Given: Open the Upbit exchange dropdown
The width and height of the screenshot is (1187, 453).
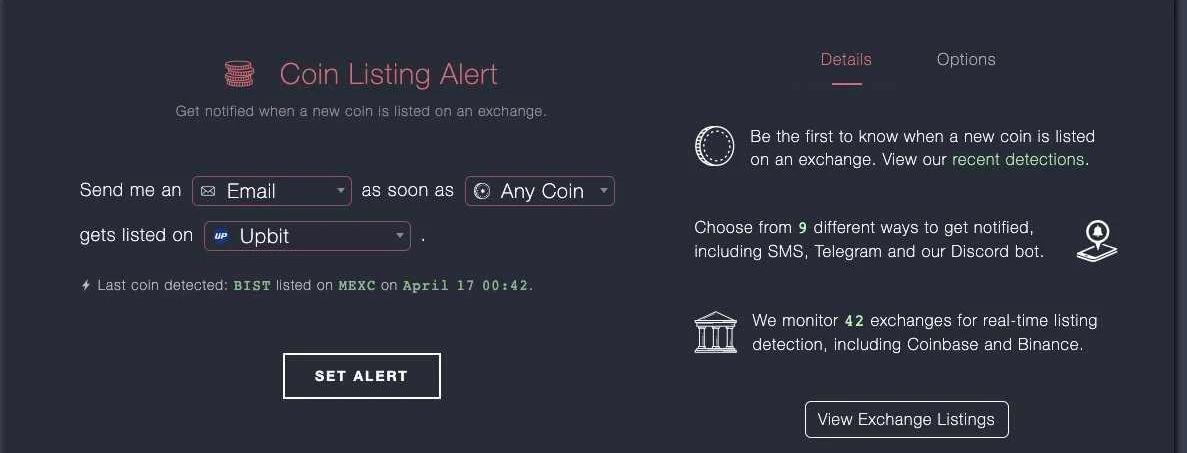Looking at the screenshot, I should click(308, 236).
